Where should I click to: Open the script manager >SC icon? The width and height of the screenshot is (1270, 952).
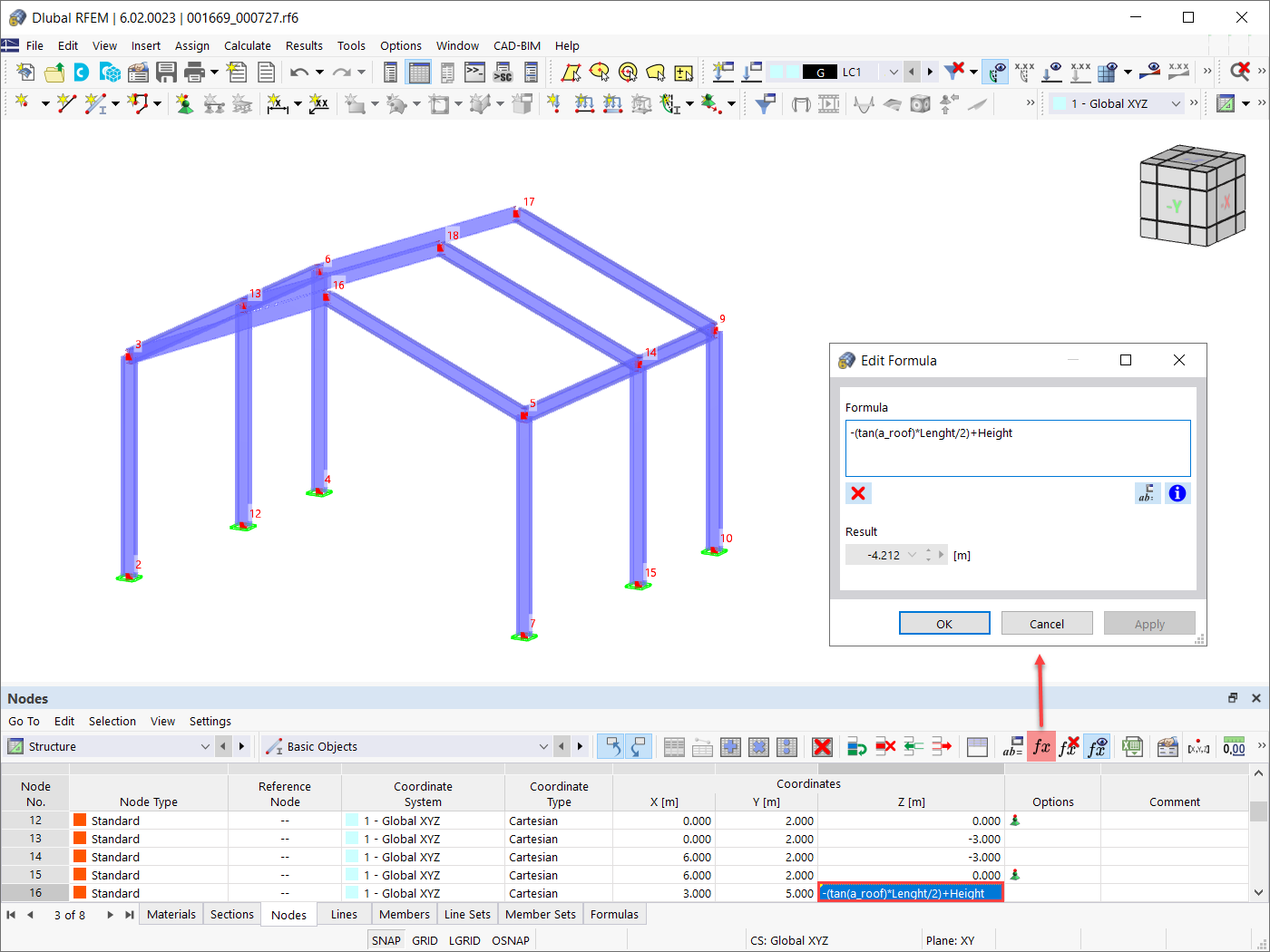(503, 72)
